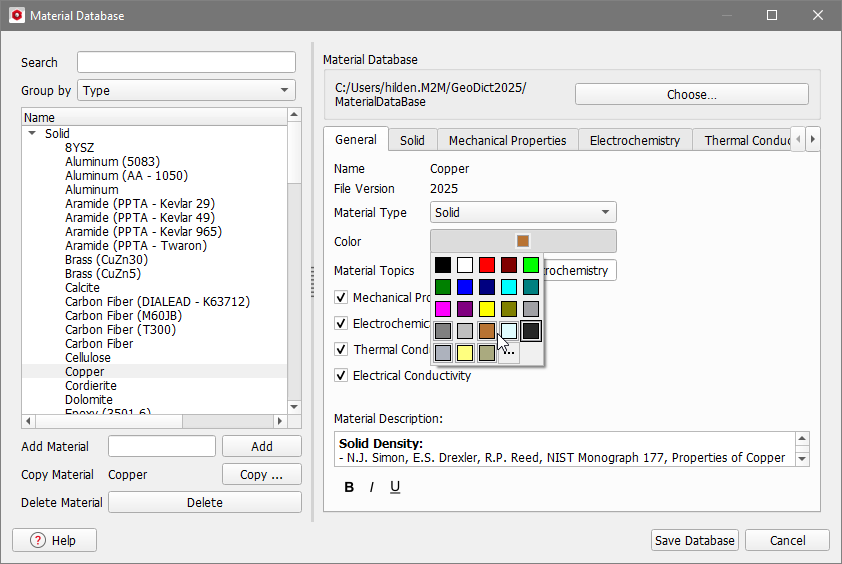Select Cellulose in the material list

(88, 357)
